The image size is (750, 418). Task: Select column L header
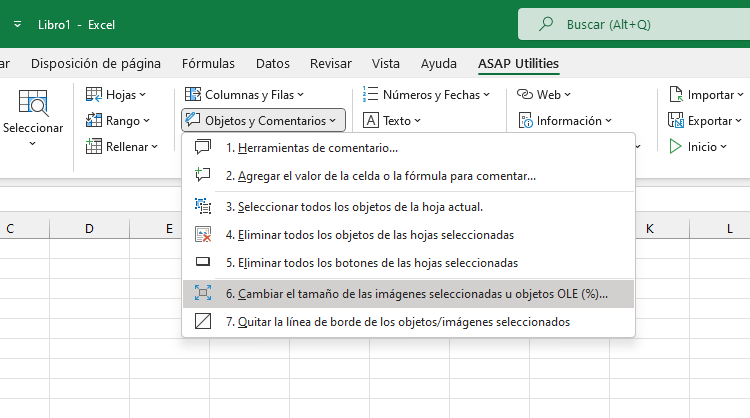pyautogui.click(x=720, y=229)
